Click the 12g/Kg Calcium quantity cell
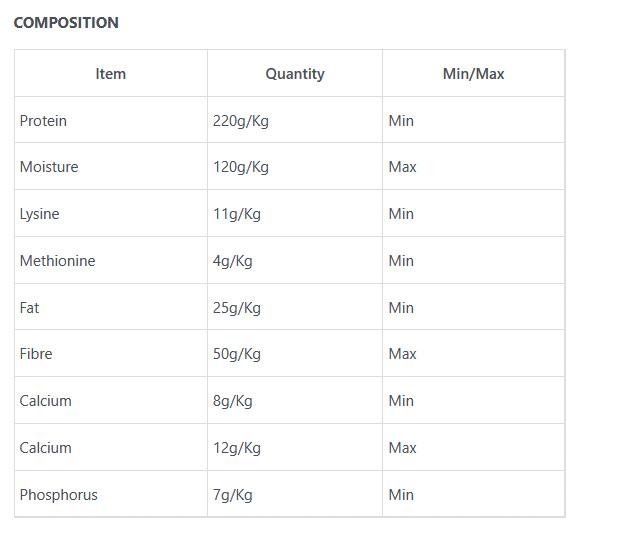The height and width of the screenshot is (533, 622). [237, 448]
